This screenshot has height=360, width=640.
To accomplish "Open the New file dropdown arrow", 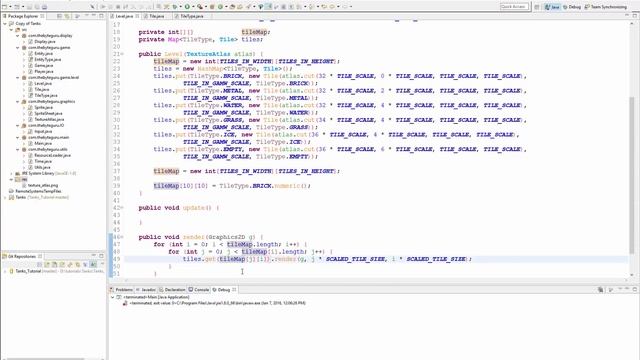I will click(10, 7).
